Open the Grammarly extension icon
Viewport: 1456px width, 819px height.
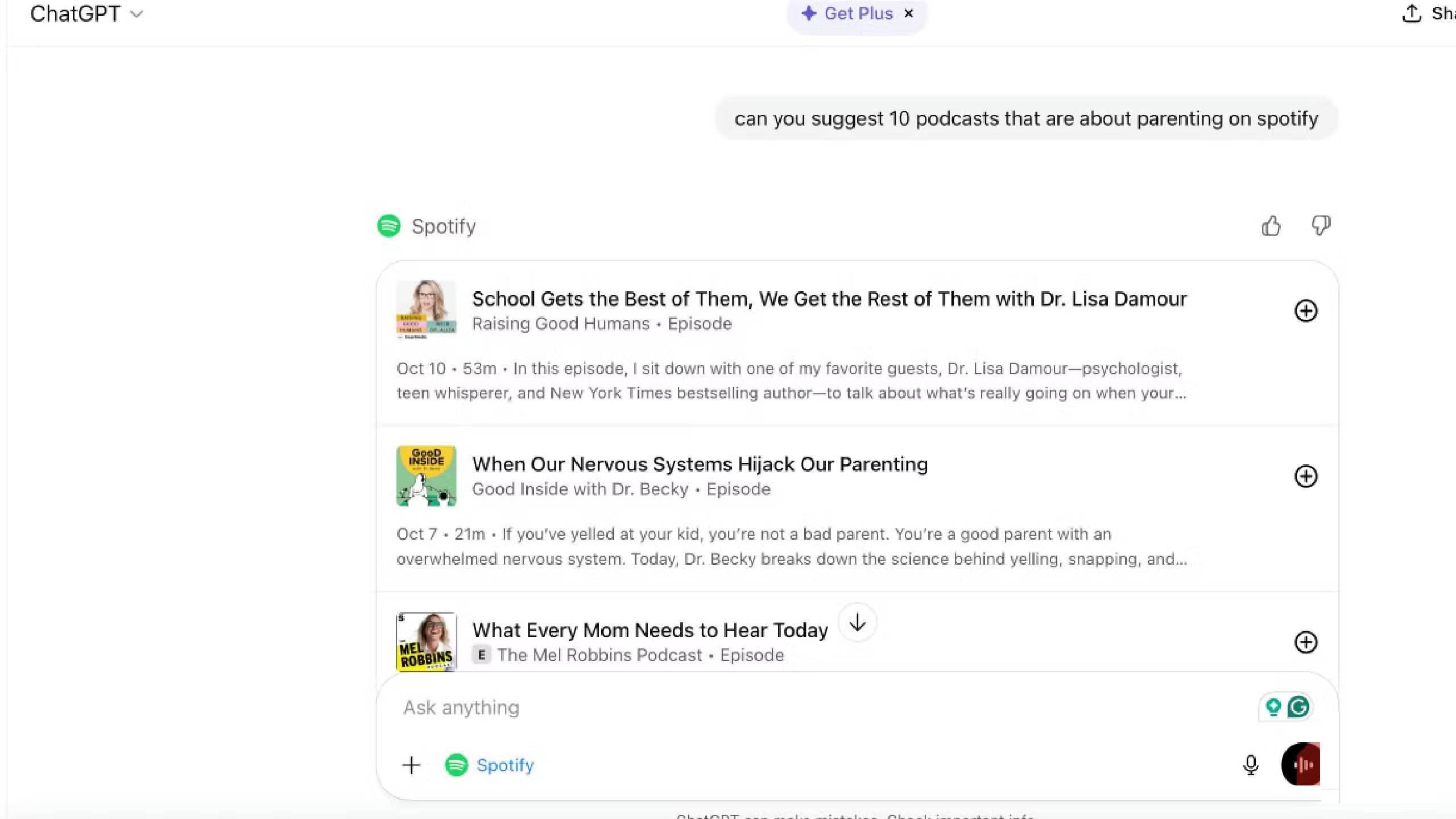coord(1298,707)
